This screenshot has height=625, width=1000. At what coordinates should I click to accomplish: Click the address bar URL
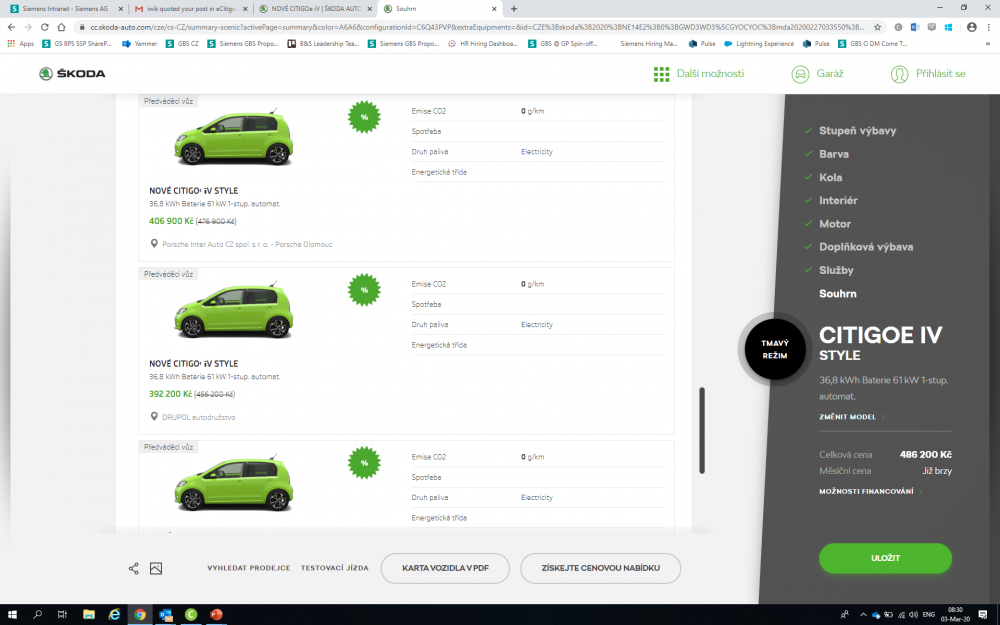click(x=477, y=27)
